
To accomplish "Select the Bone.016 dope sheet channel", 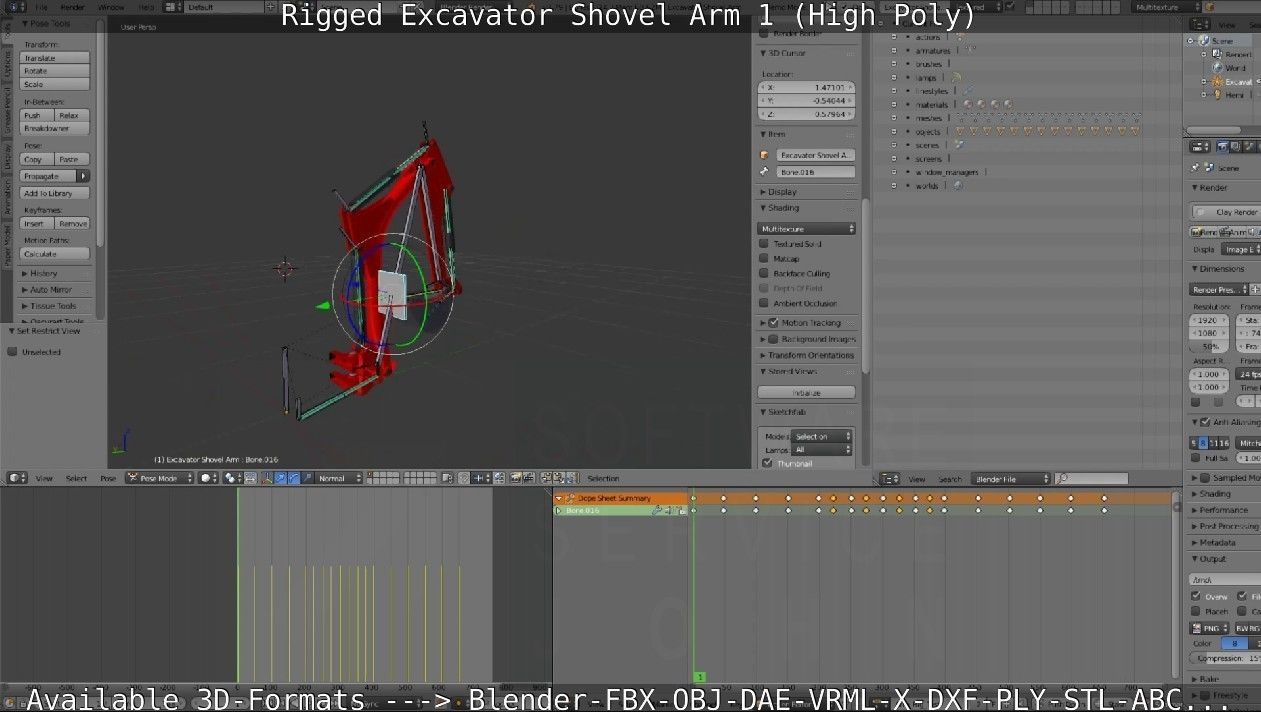I will point(622,510).
